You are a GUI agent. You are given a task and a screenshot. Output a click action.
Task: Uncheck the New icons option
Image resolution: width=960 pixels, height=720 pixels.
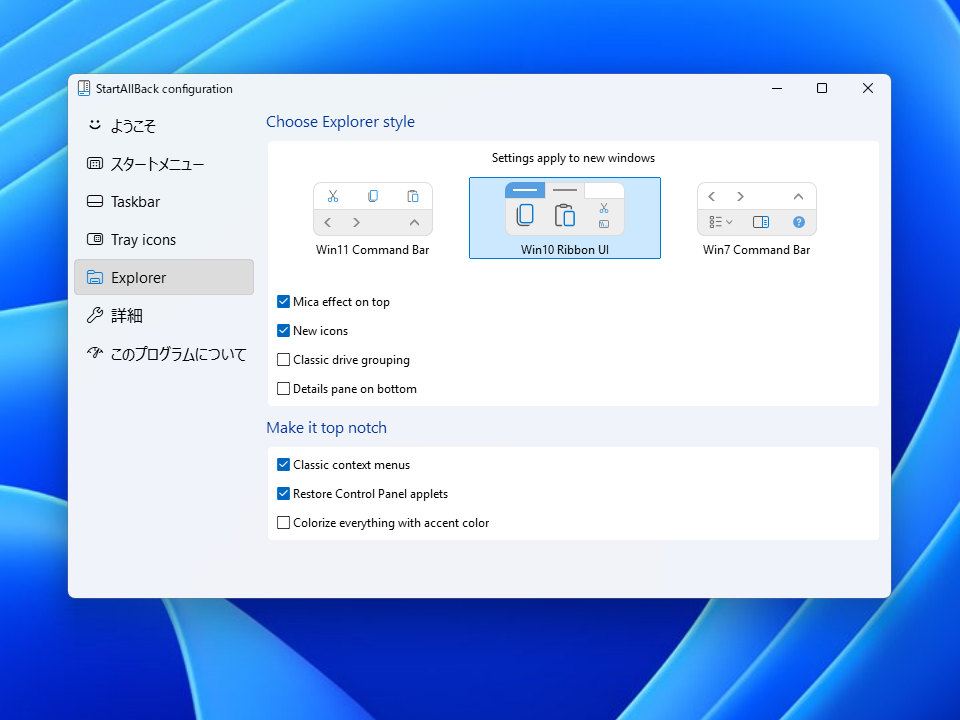click(x=283, y=331)
